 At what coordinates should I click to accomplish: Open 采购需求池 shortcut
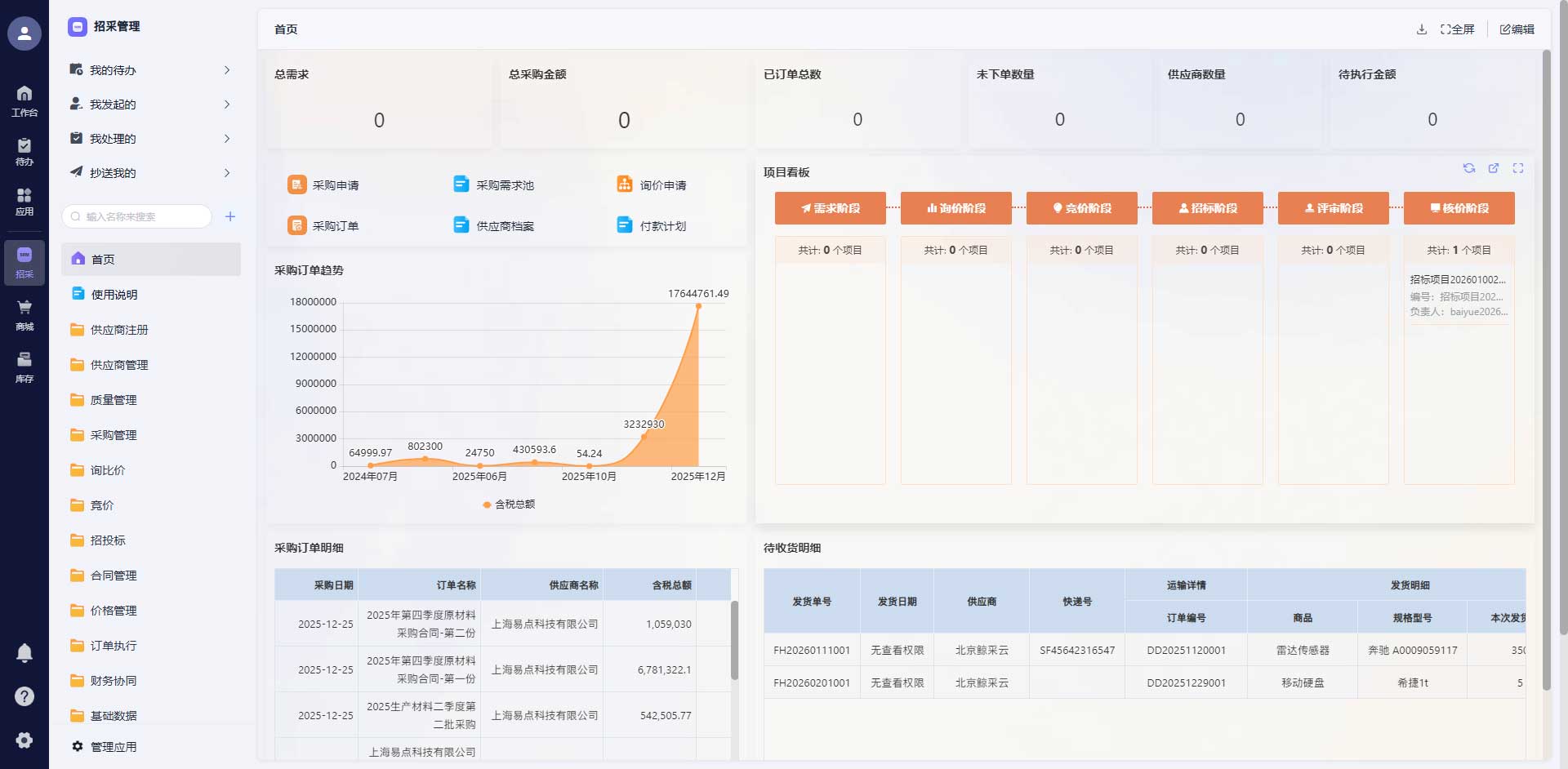(493, 184)
